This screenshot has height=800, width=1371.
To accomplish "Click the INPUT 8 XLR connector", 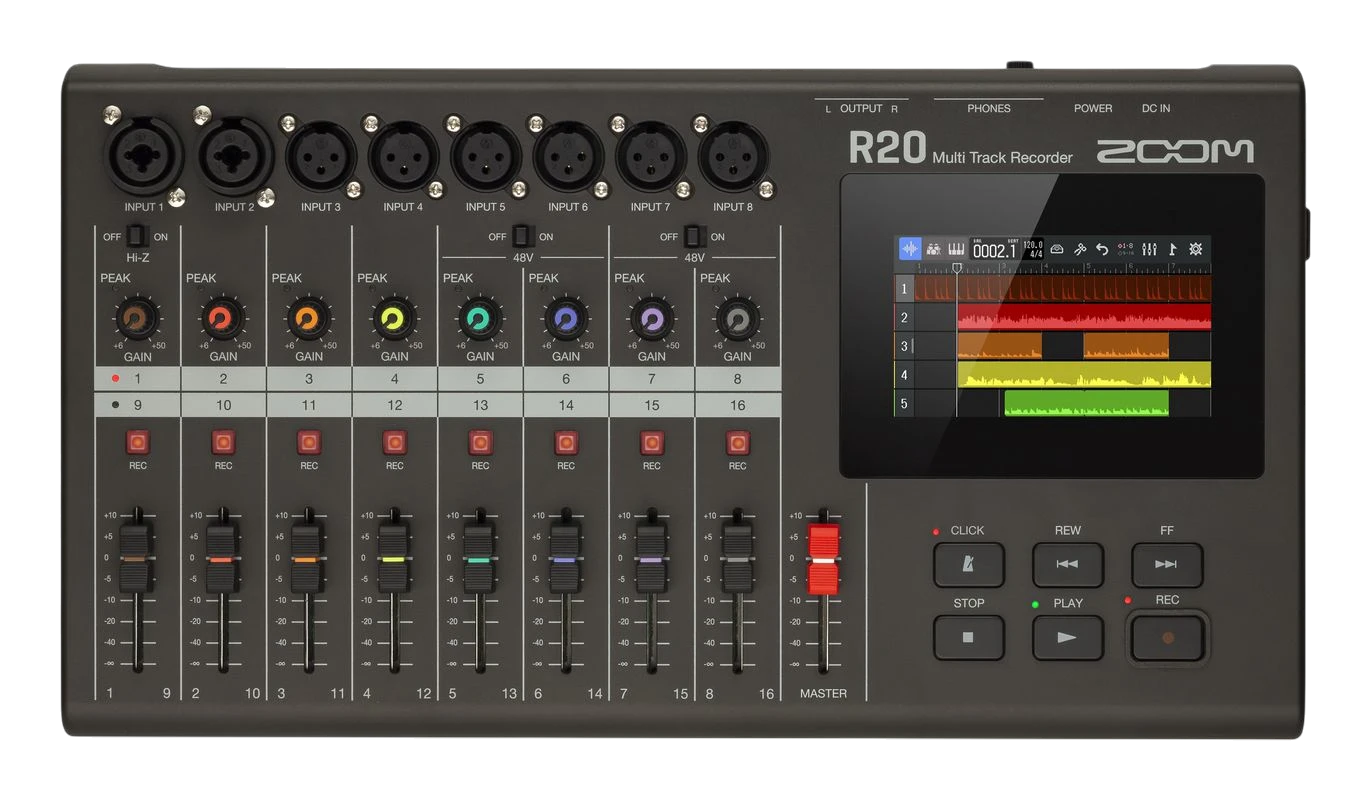I will (733, 157).
